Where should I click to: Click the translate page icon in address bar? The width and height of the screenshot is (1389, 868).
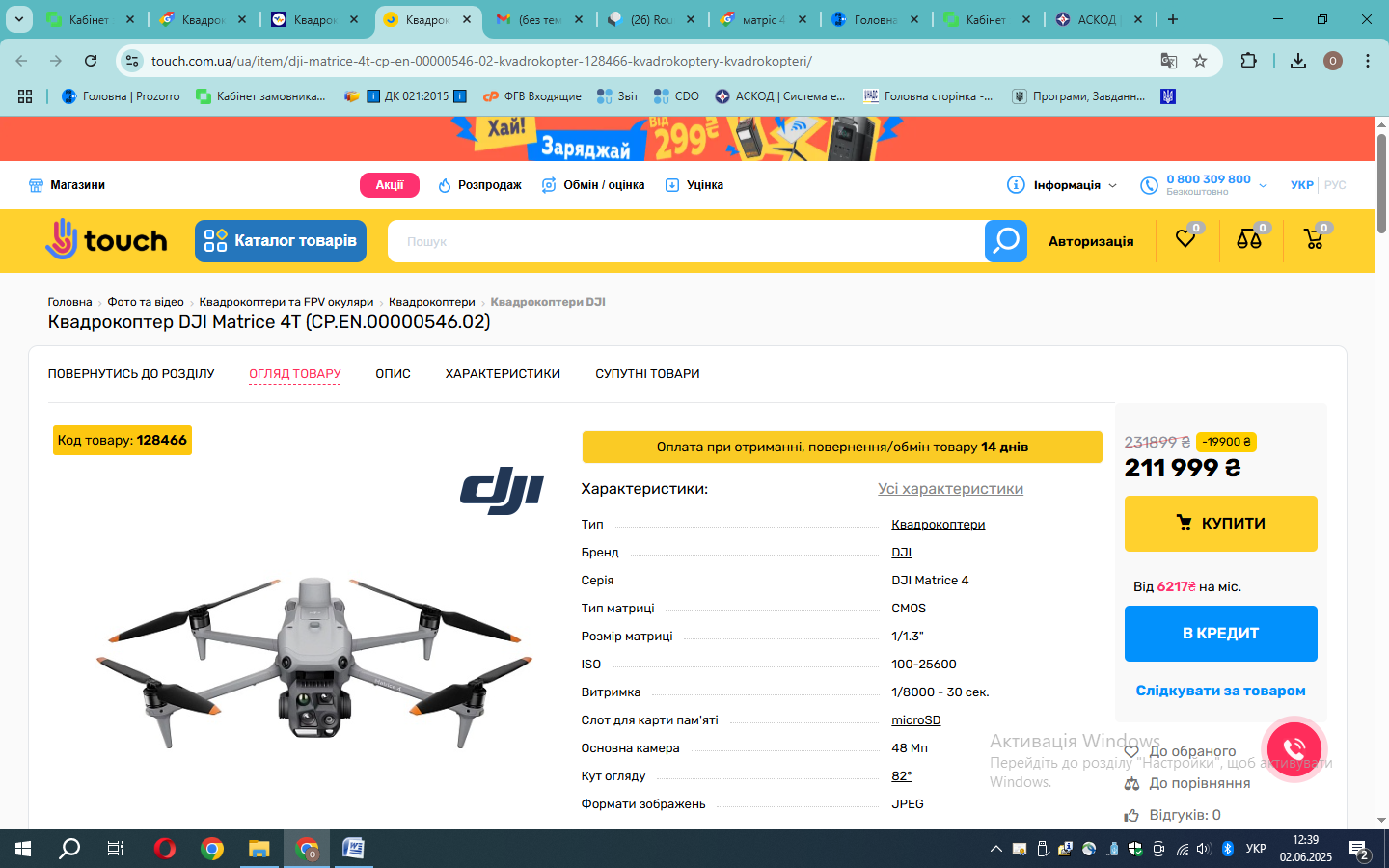coord(1168,61)
